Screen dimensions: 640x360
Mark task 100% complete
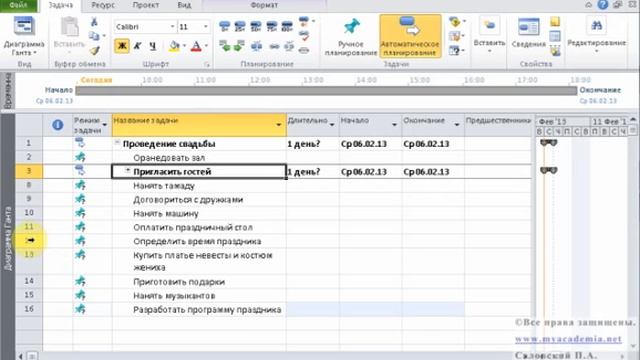point(287,27)
